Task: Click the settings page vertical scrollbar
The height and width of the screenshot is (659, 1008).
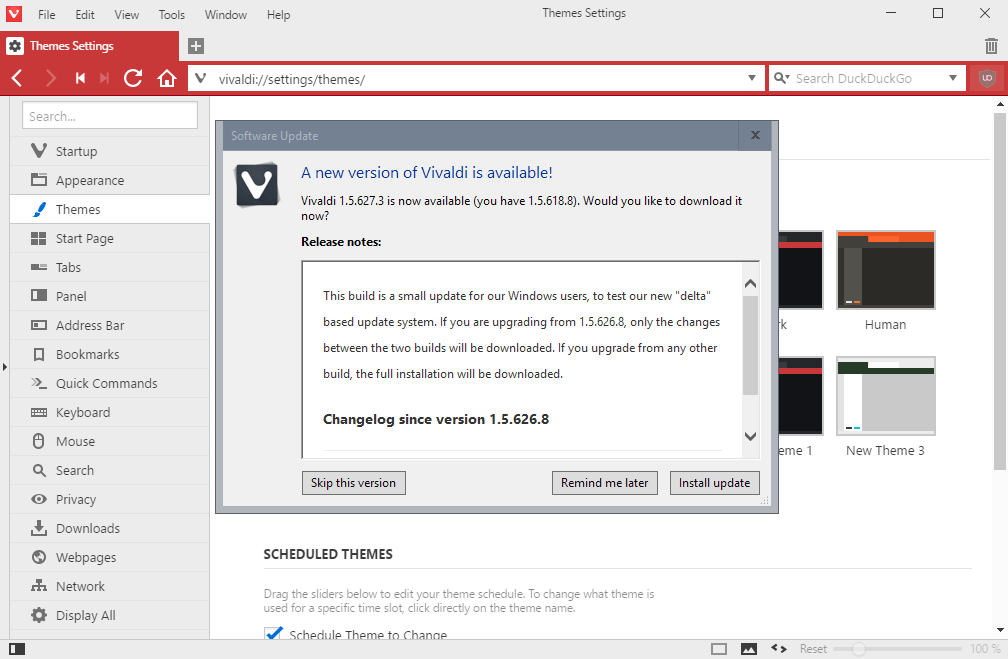Action: point(1000,291)
